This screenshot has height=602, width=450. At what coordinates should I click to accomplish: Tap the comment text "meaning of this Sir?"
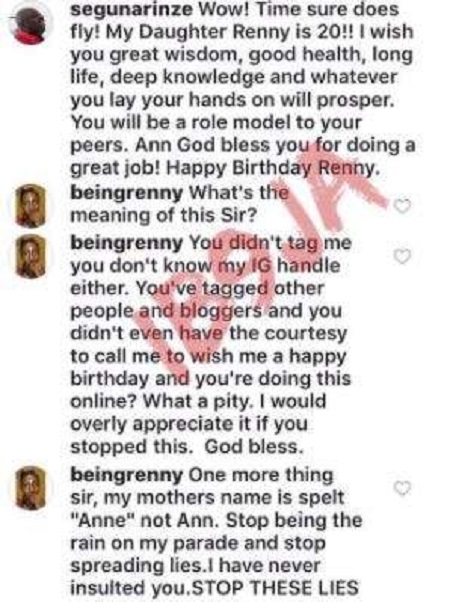click(163, 215)
